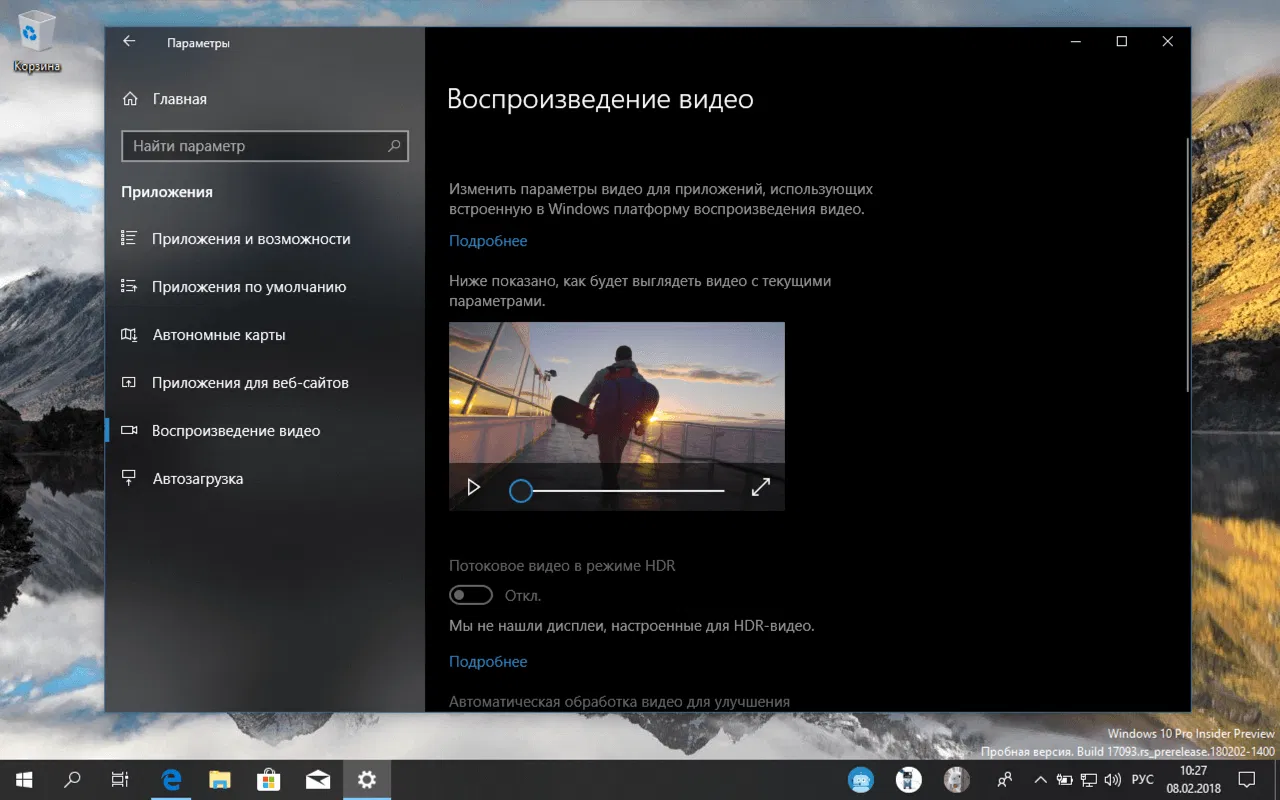Open the Приложения и возможности section

pos(251,239)
